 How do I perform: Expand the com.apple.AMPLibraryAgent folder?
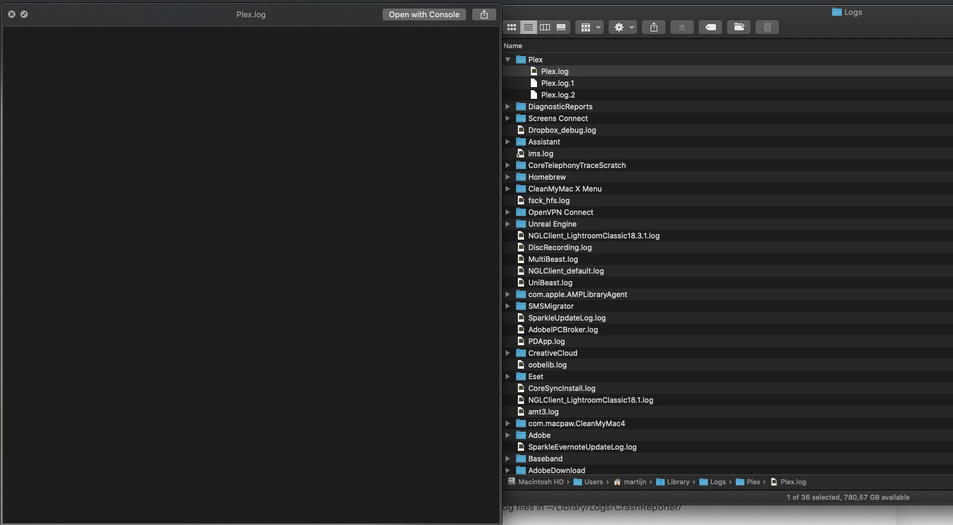pyautogui.click(x=507, y=294)
